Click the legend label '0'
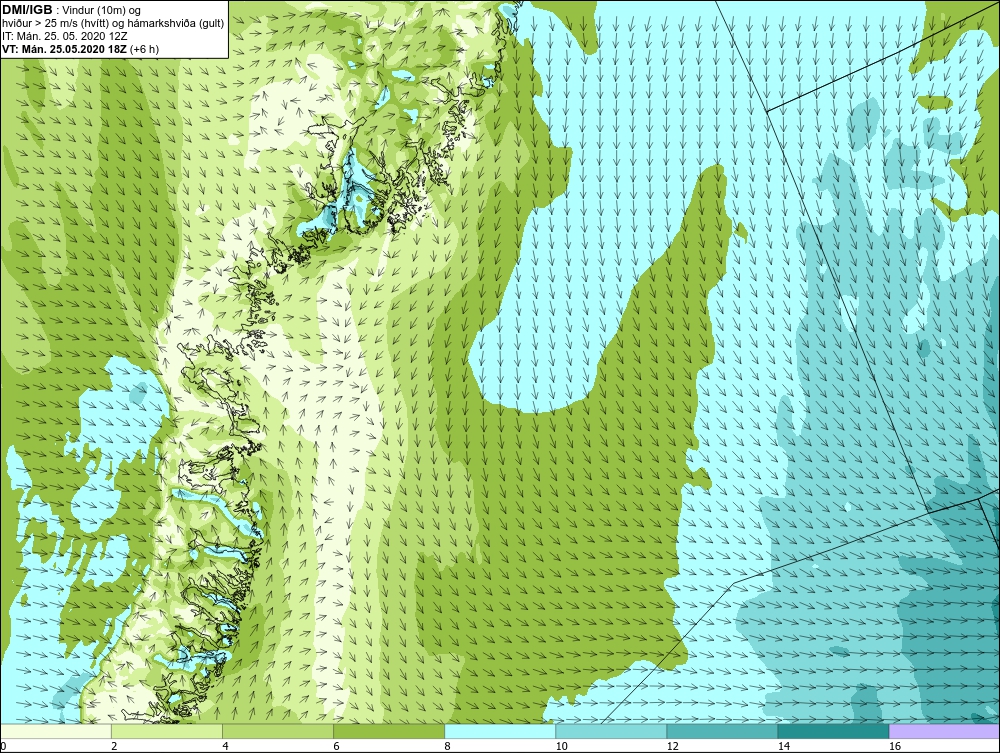The width and height of the screenshot is (1000, 753). pyautogui.click(x=3, y=746)
